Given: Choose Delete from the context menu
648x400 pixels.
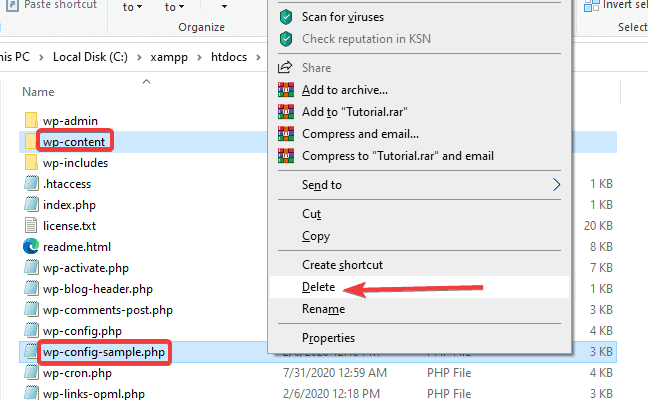Looking at the screenshot, I should click(x=419, y=287).
